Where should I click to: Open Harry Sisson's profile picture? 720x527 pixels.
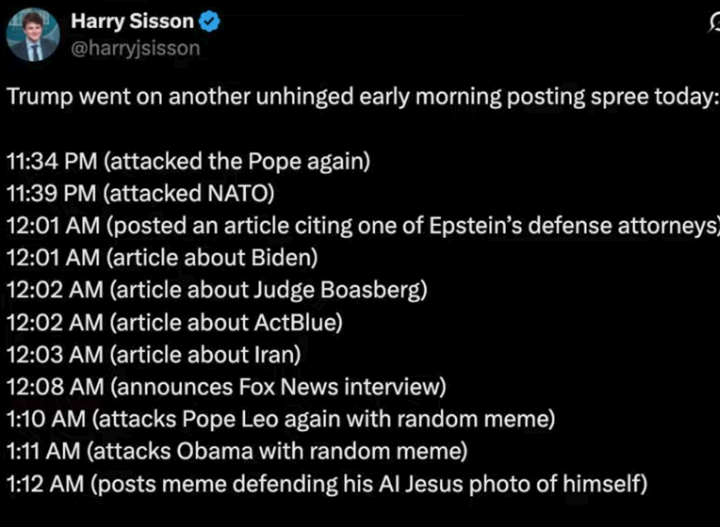(x=32, y=34)
